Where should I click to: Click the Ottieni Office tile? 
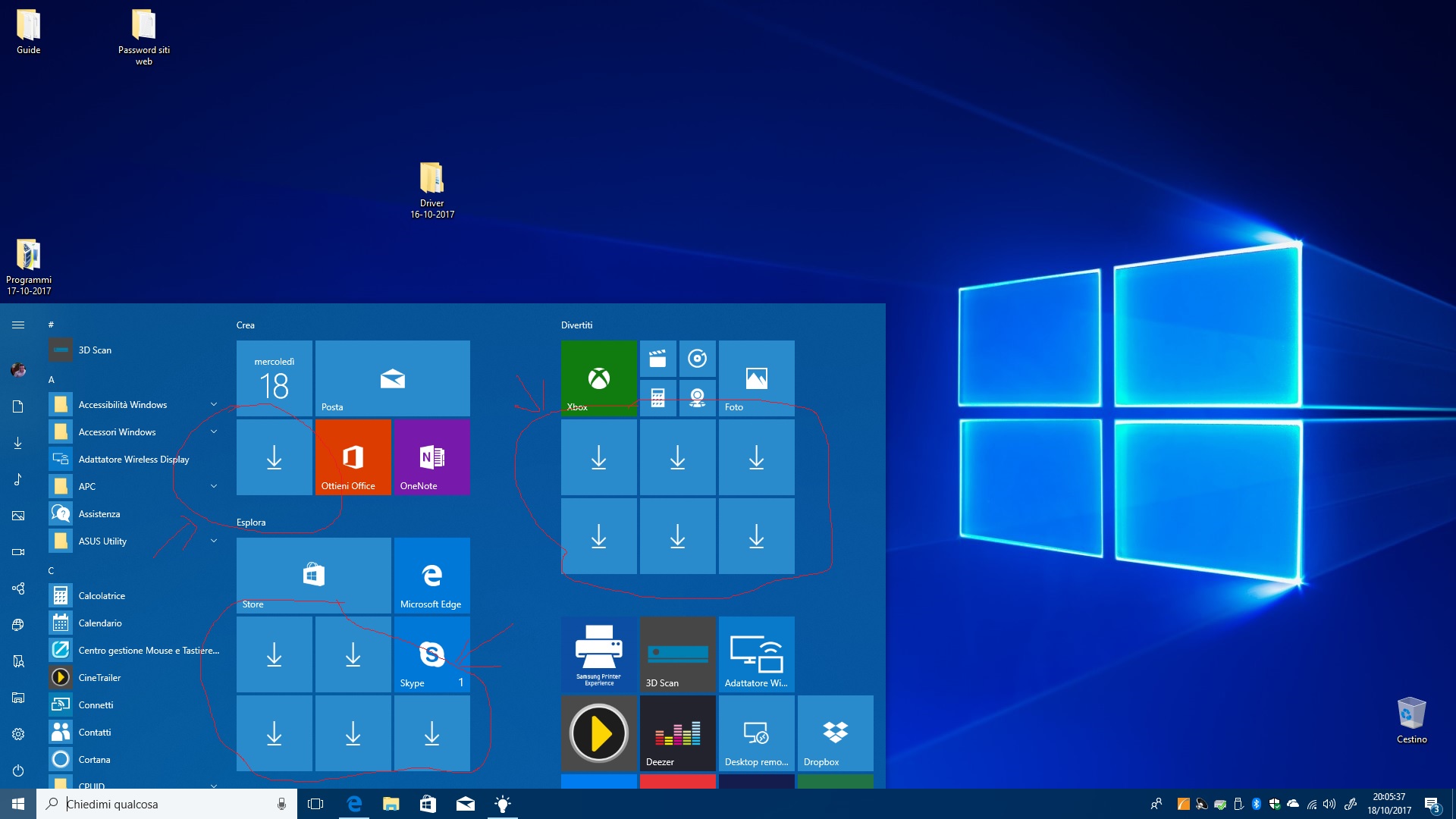[x=353, y=457]
